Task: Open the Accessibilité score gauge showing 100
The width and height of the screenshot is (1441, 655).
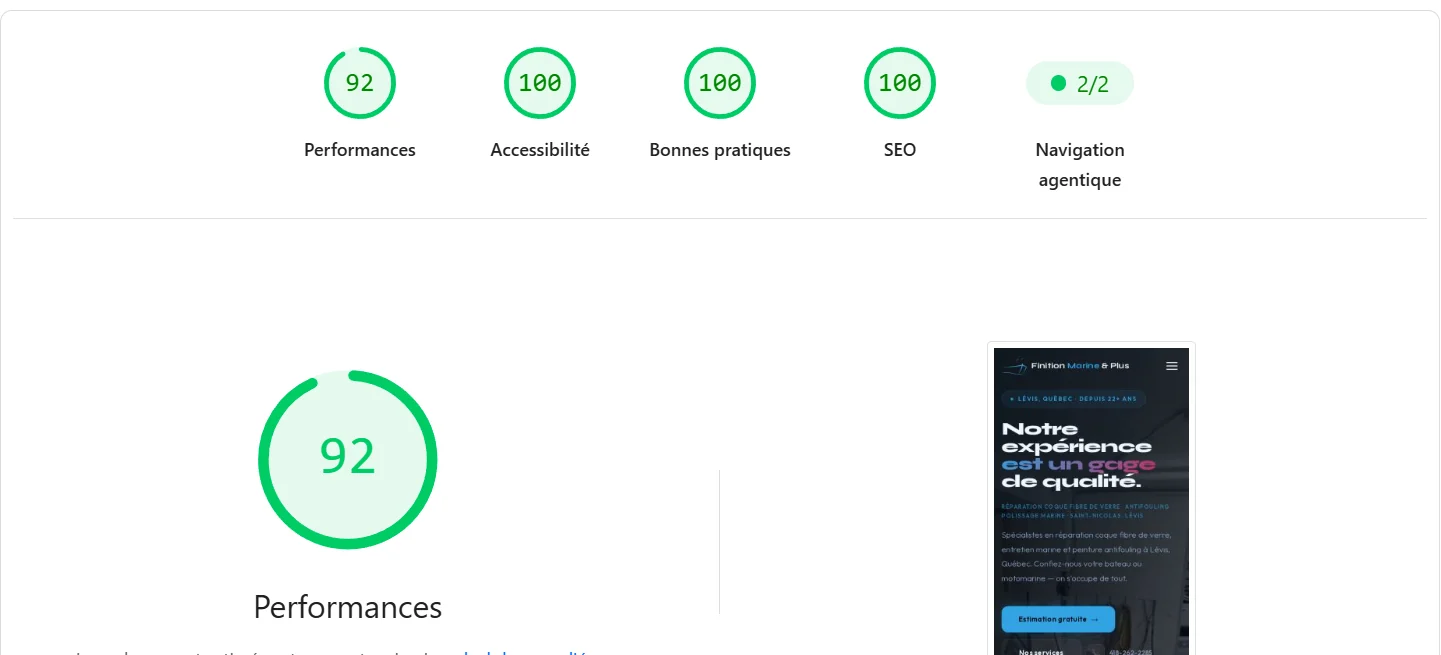Action: (x=540, y=83)
